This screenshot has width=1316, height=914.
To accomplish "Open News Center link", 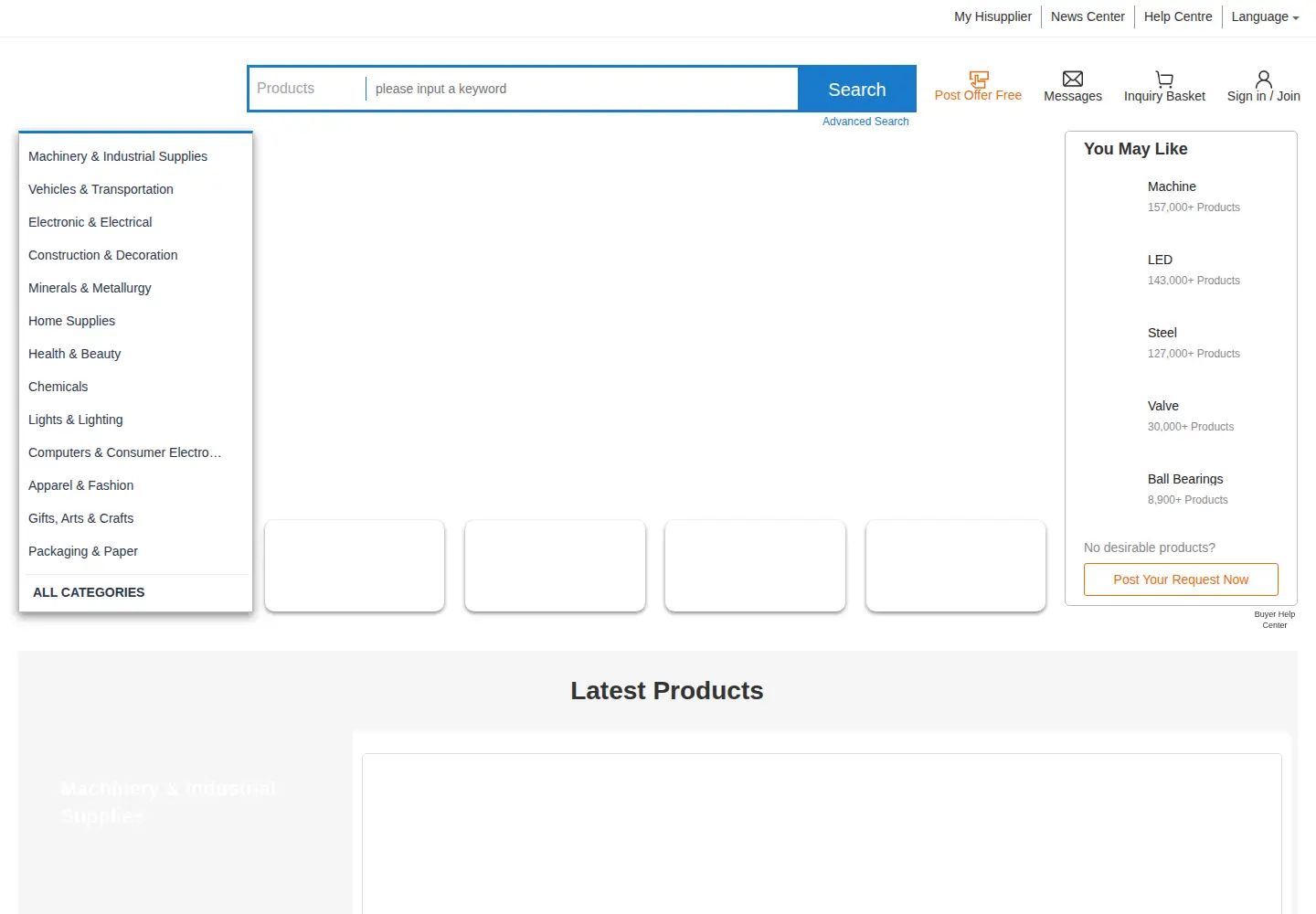I will tap(1088, 16).
